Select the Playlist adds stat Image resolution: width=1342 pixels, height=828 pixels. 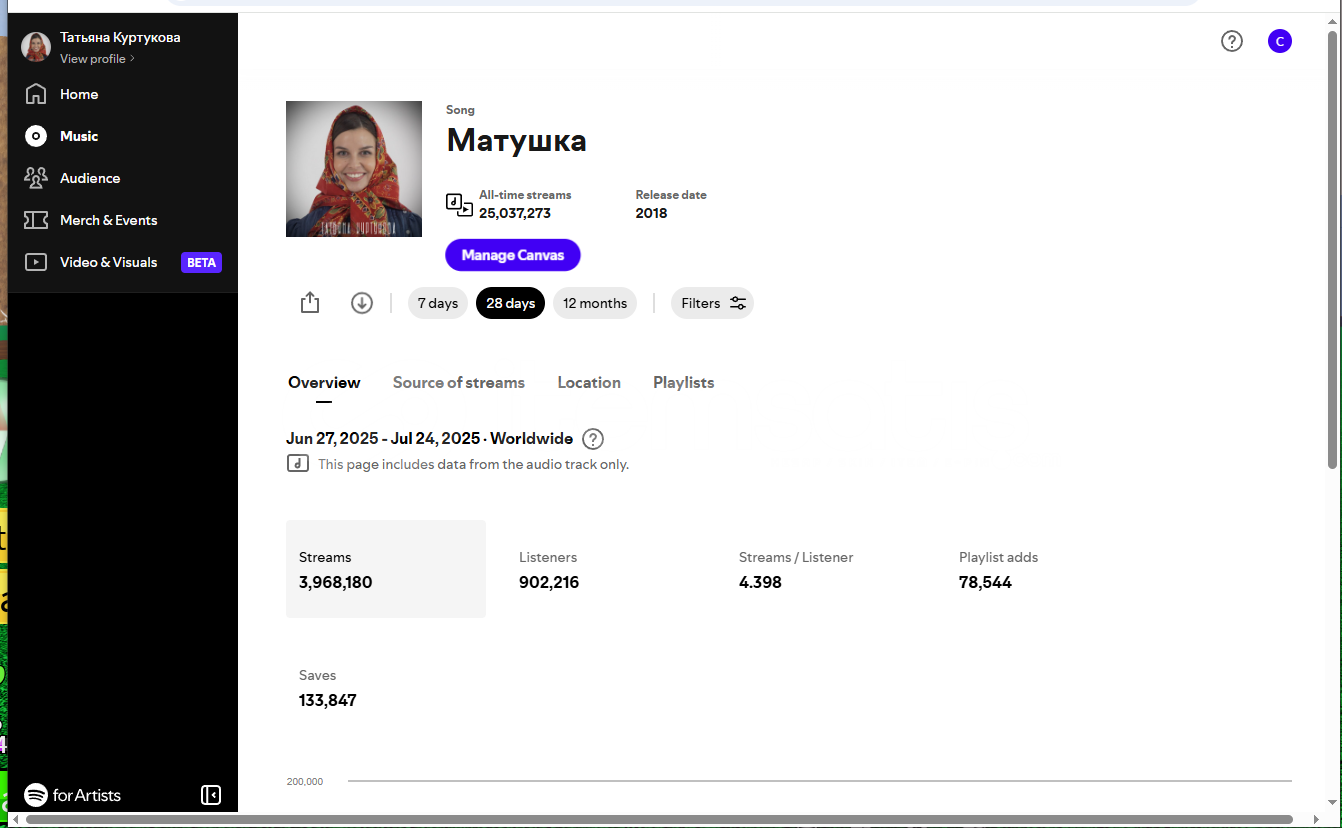coord(1046,569)
